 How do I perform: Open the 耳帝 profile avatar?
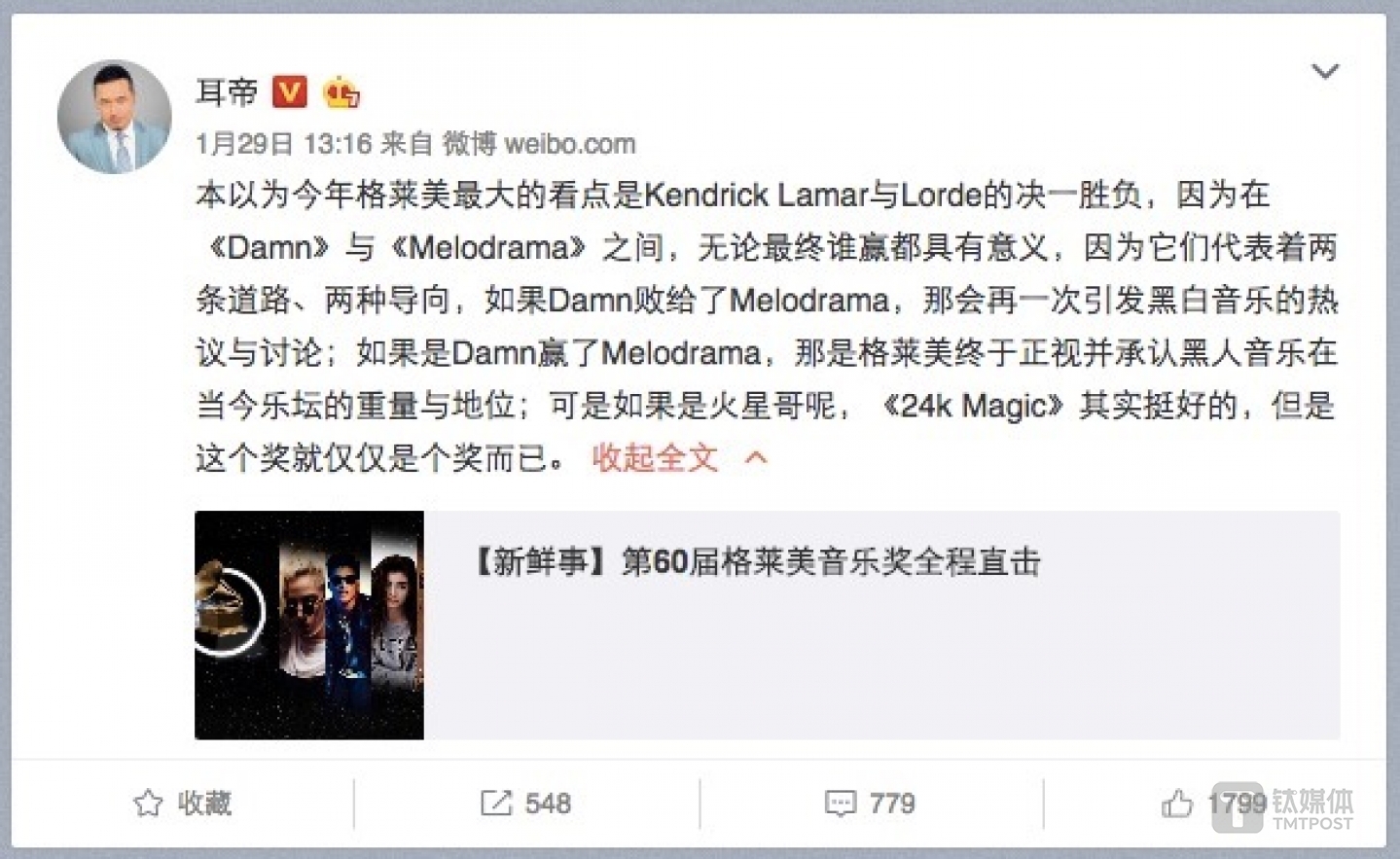coord(115,117)
